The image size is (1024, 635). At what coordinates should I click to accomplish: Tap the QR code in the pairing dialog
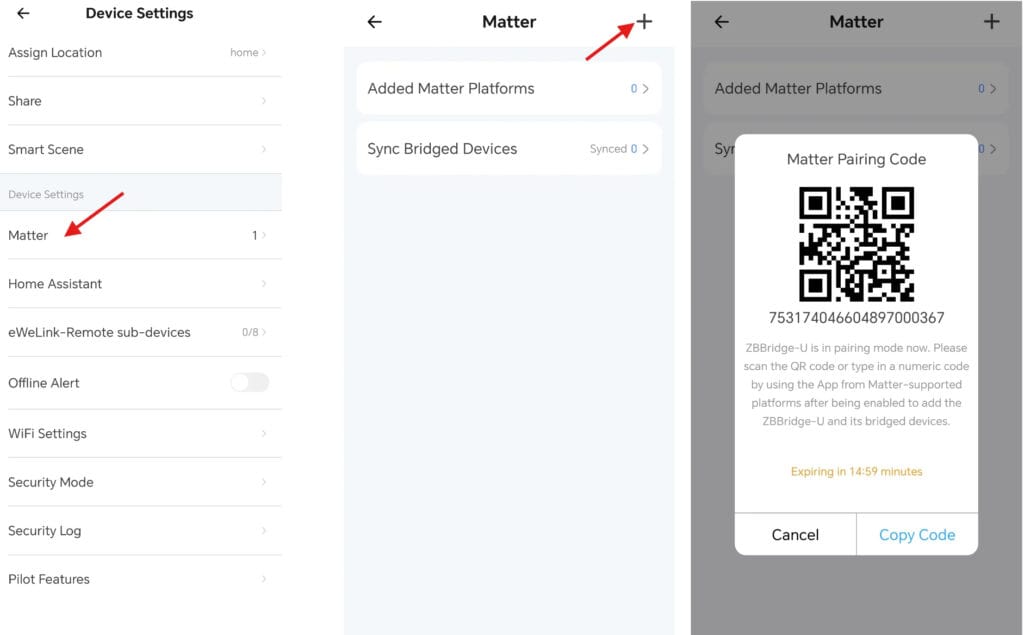coord(856,245)
